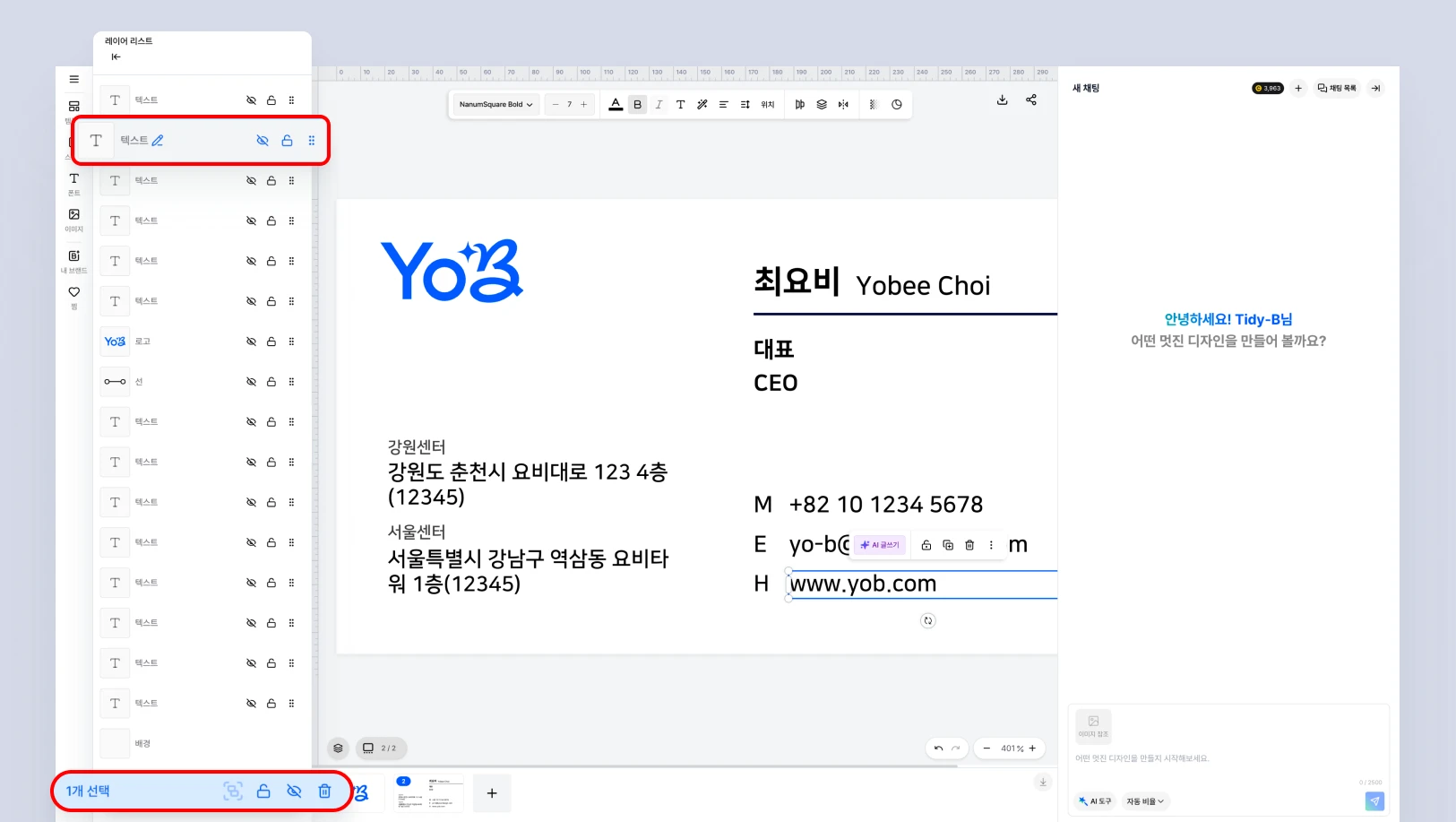Toggle italic formatting in text toolbar
Viewport: 1456px width, 822px height.
tap(659, 105)
